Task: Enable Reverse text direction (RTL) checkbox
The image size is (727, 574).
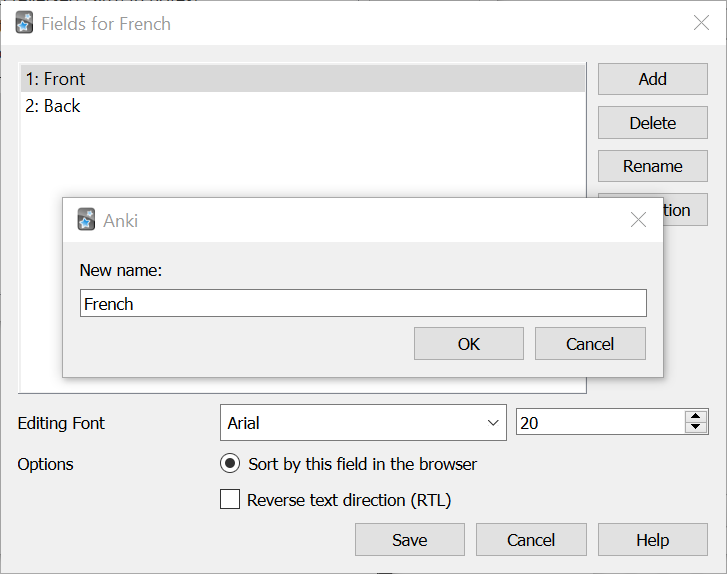Action: click(230, 500)
